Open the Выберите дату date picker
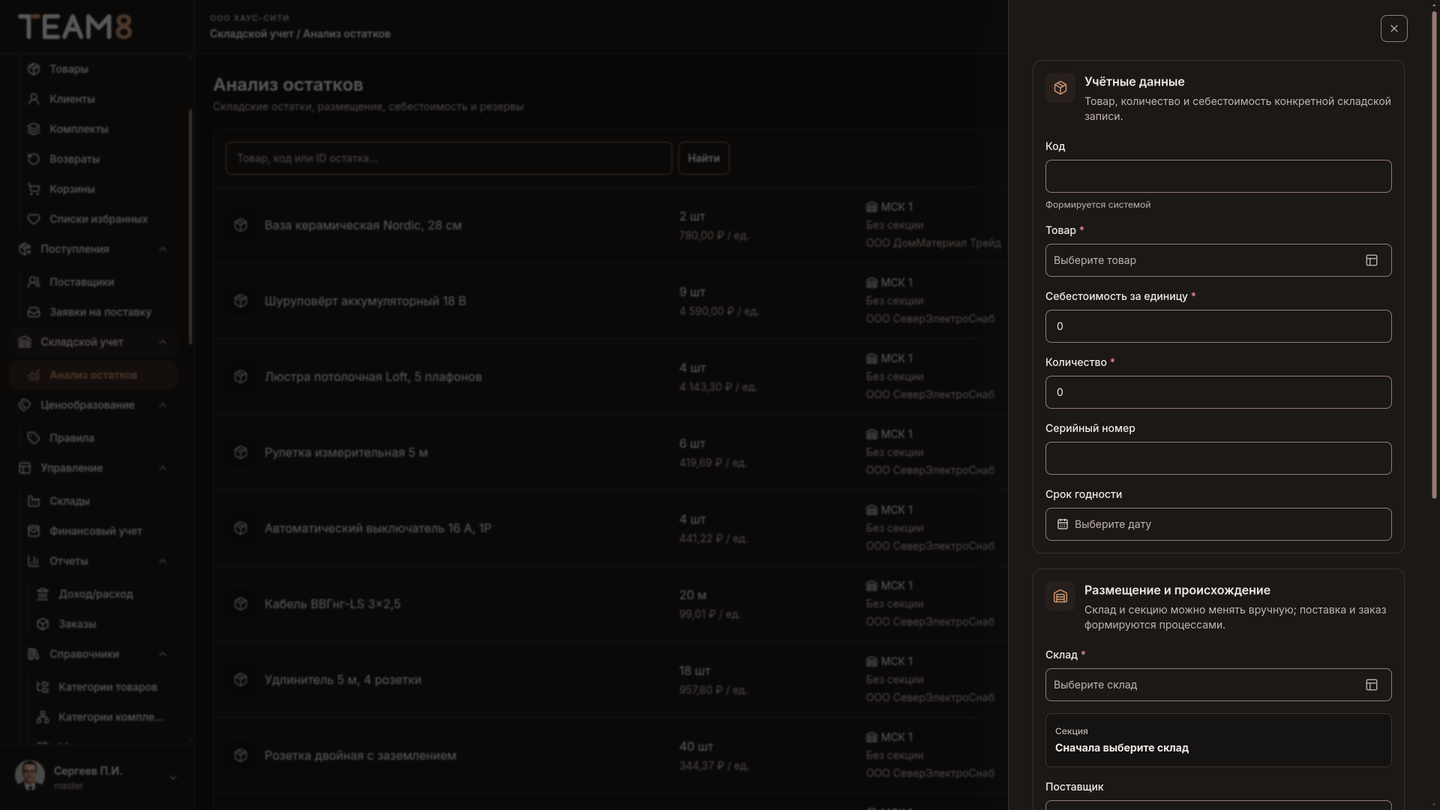The width and height of the screenshot is (1440, 810). click(1218, 524)
